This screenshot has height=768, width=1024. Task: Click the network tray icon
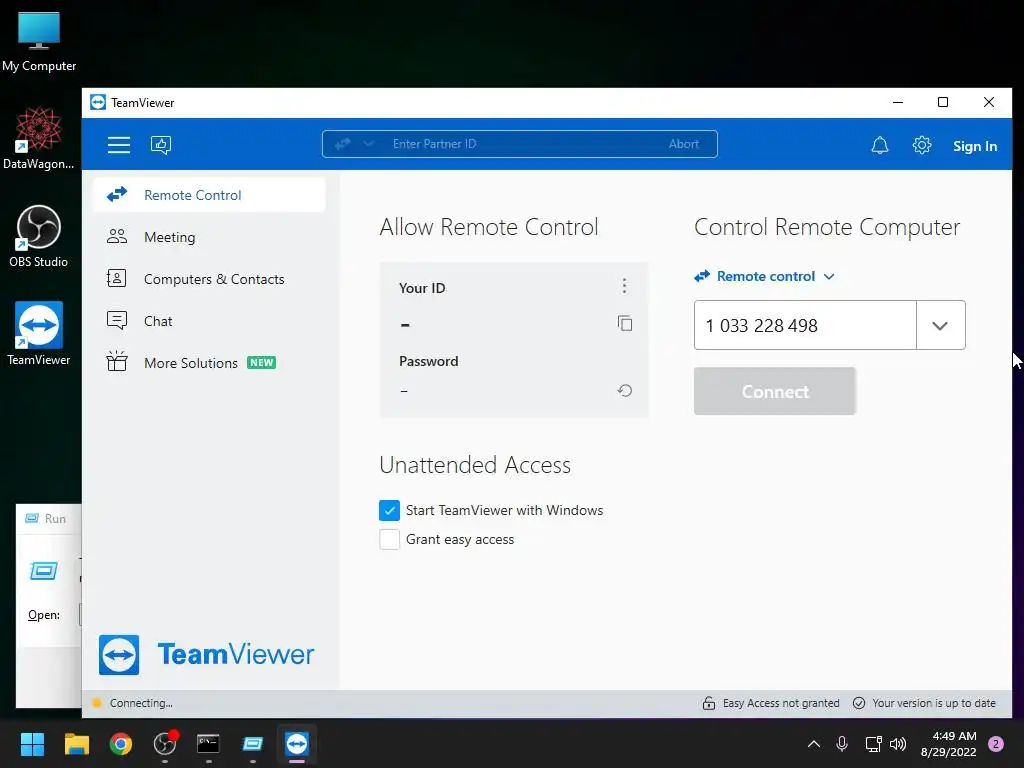[873, 744]
